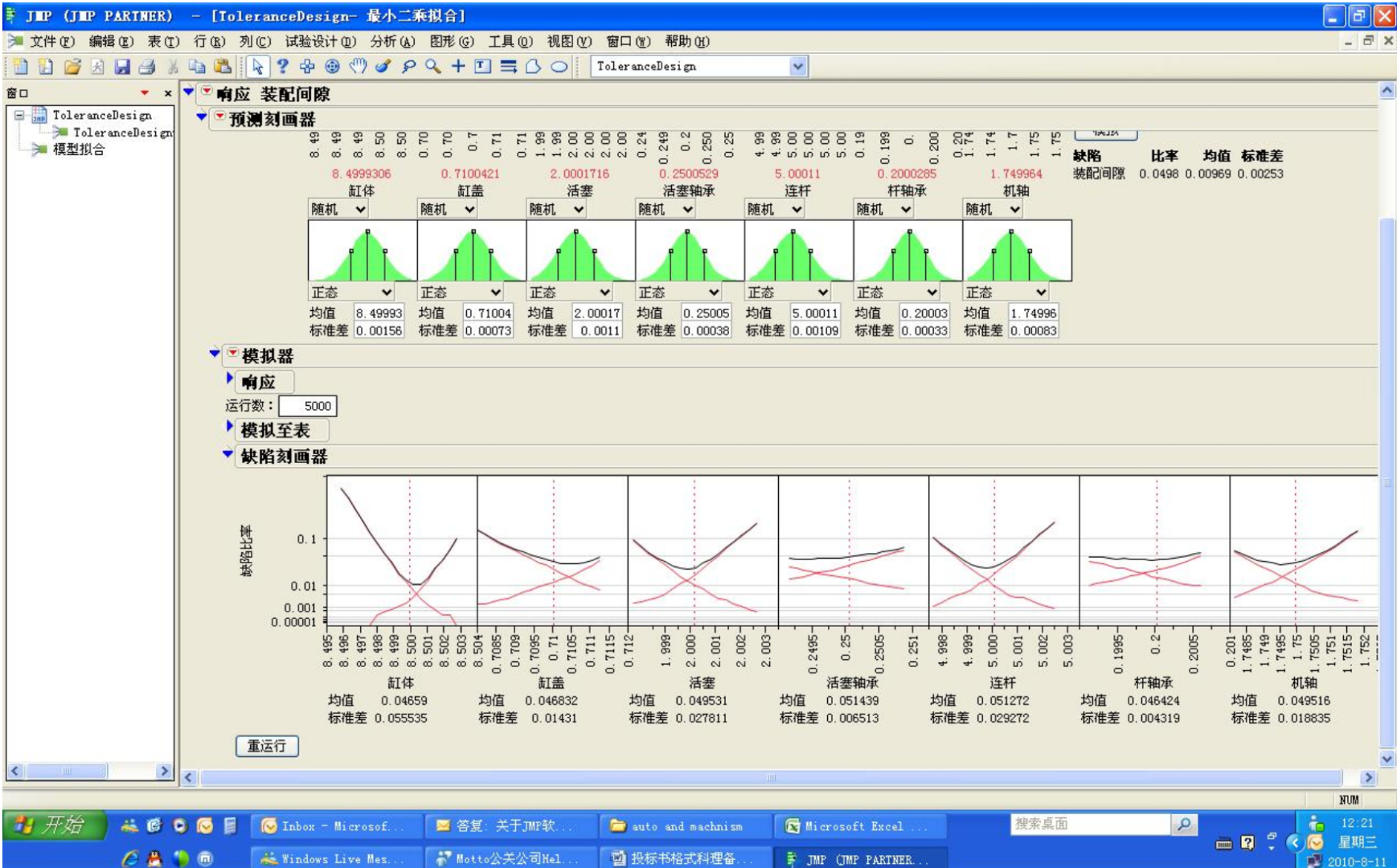Select the Brush tool in toolbar
This screenshot has width=1397, height=868.
383,67
